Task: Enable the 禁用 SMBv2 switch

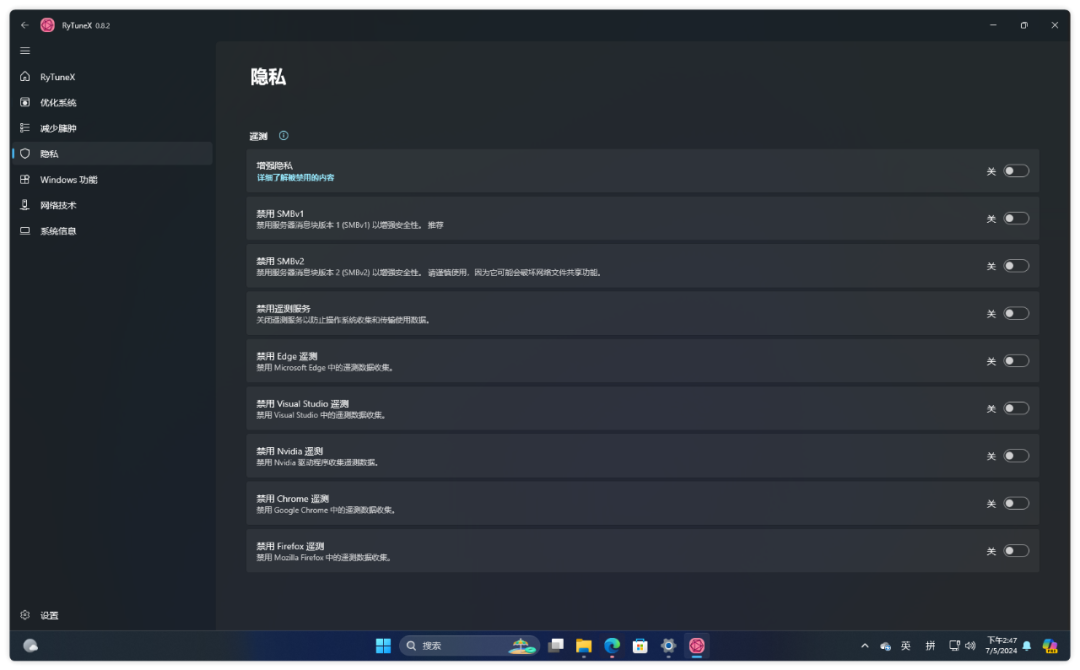Action: pos(1016,266)
